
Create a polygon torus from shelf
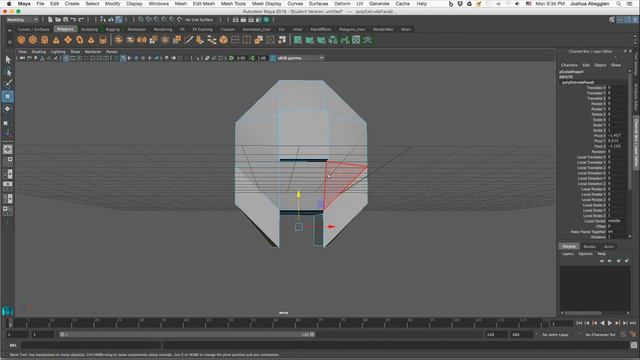(x=80, y=40)
